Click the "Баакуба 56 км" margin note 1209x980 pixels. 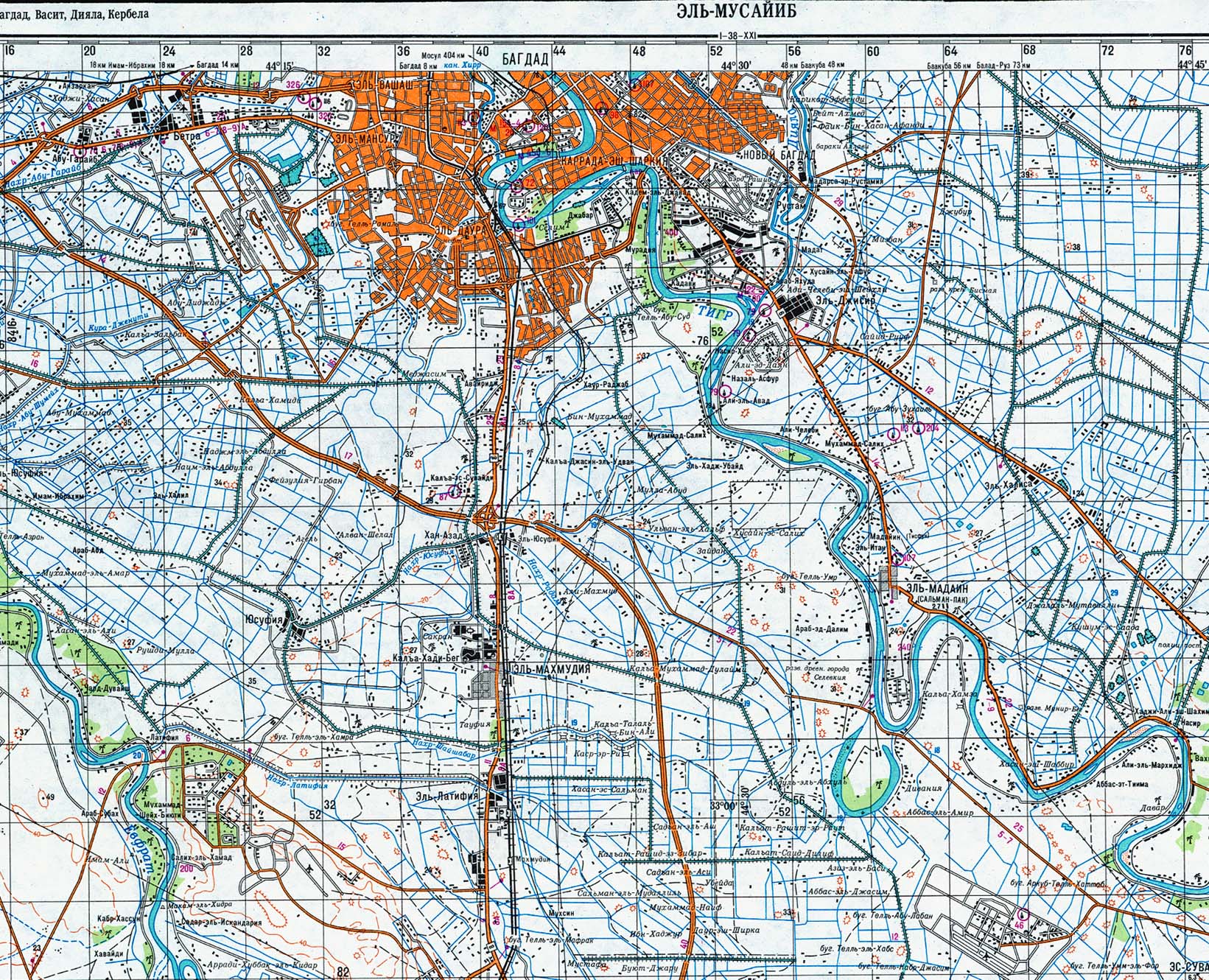[x=950, y=65]
